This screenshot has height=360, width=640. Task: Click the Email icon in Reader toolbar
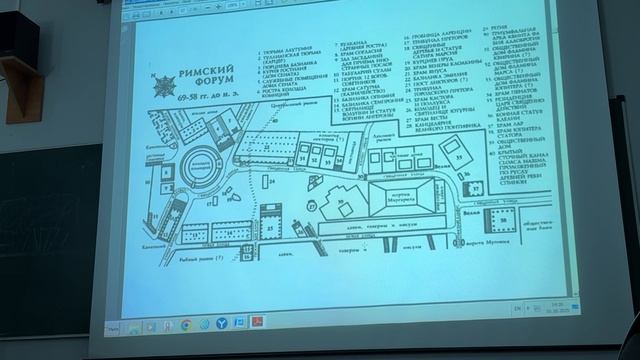point(147,14)
